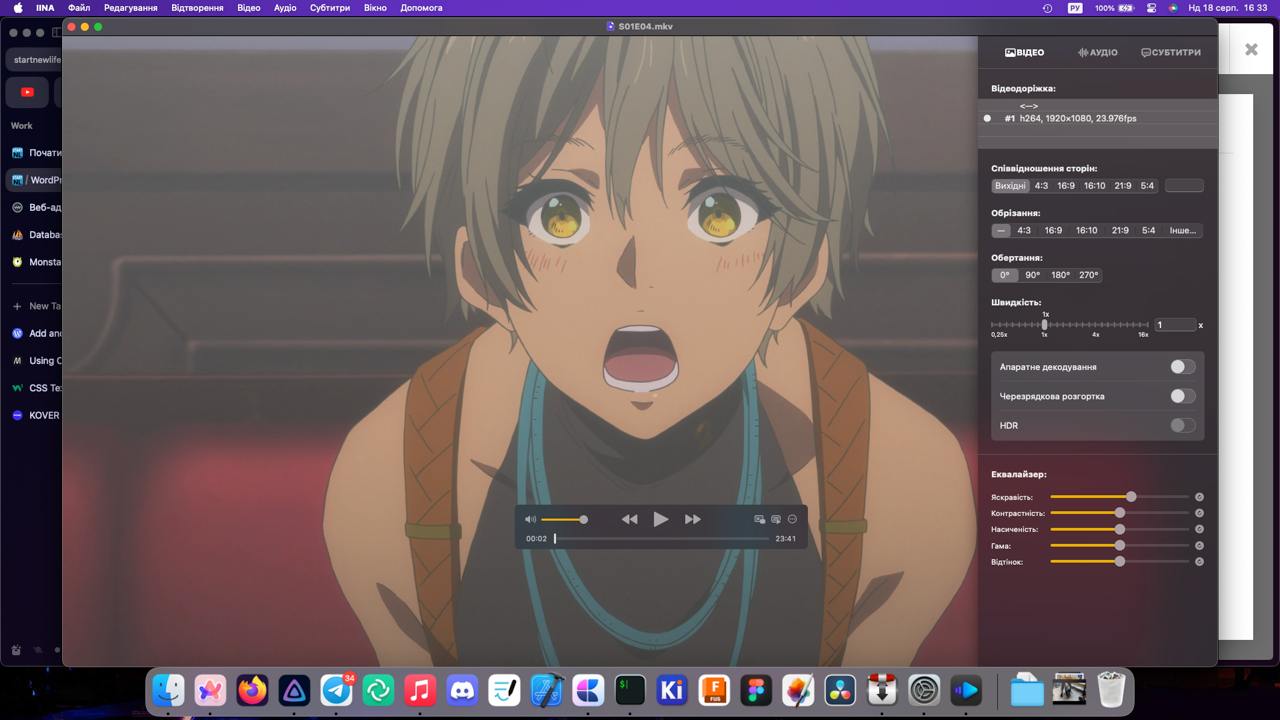The height and width of the screenshot is (720, 1280).
Task: Open the playlist panel from the control bar
Action: pyautogui.click(x=775, y=519)
